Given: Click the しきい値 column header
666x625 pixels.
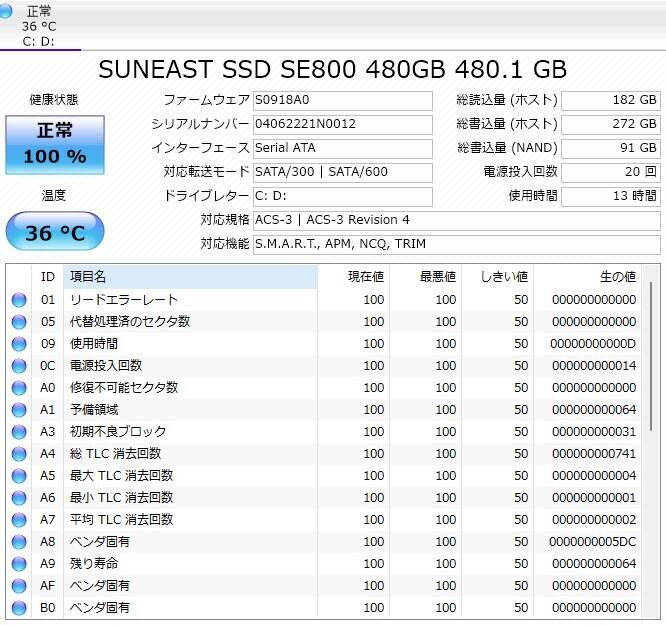Looking at the screenshot, I should 500,276.
